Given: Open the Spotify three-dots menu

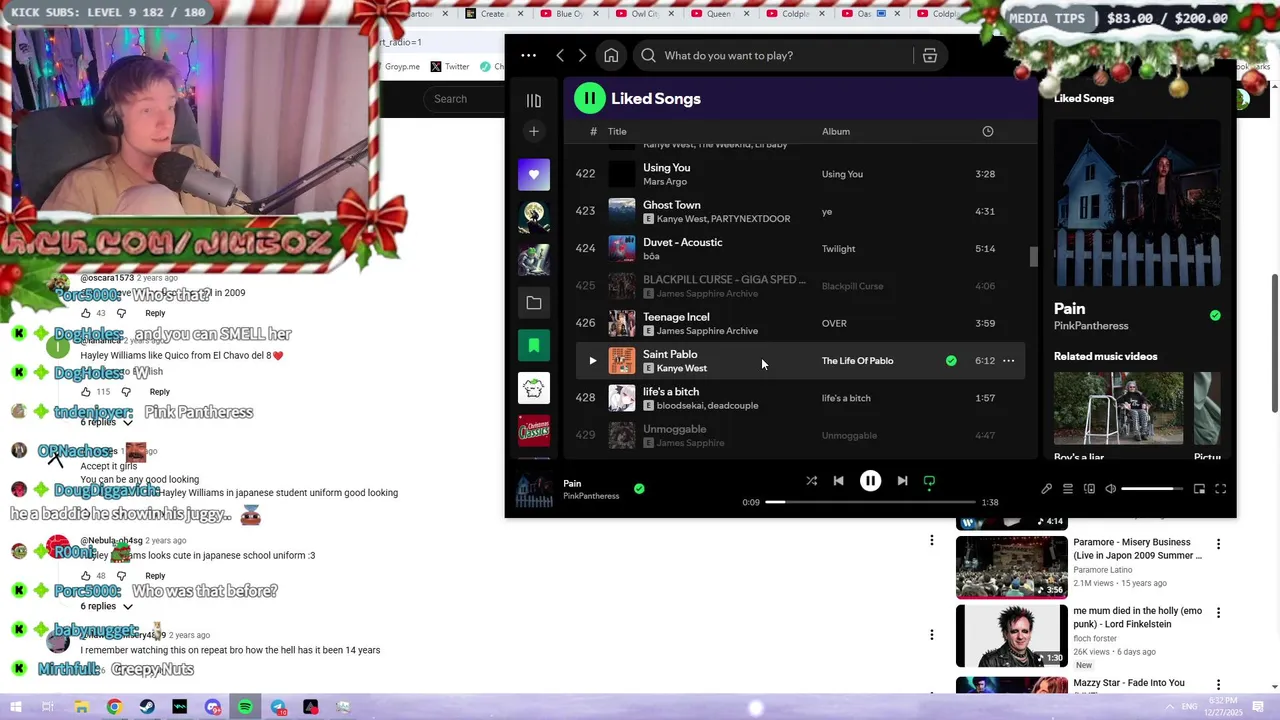Looking at the screenshot, I should (528, 56).
